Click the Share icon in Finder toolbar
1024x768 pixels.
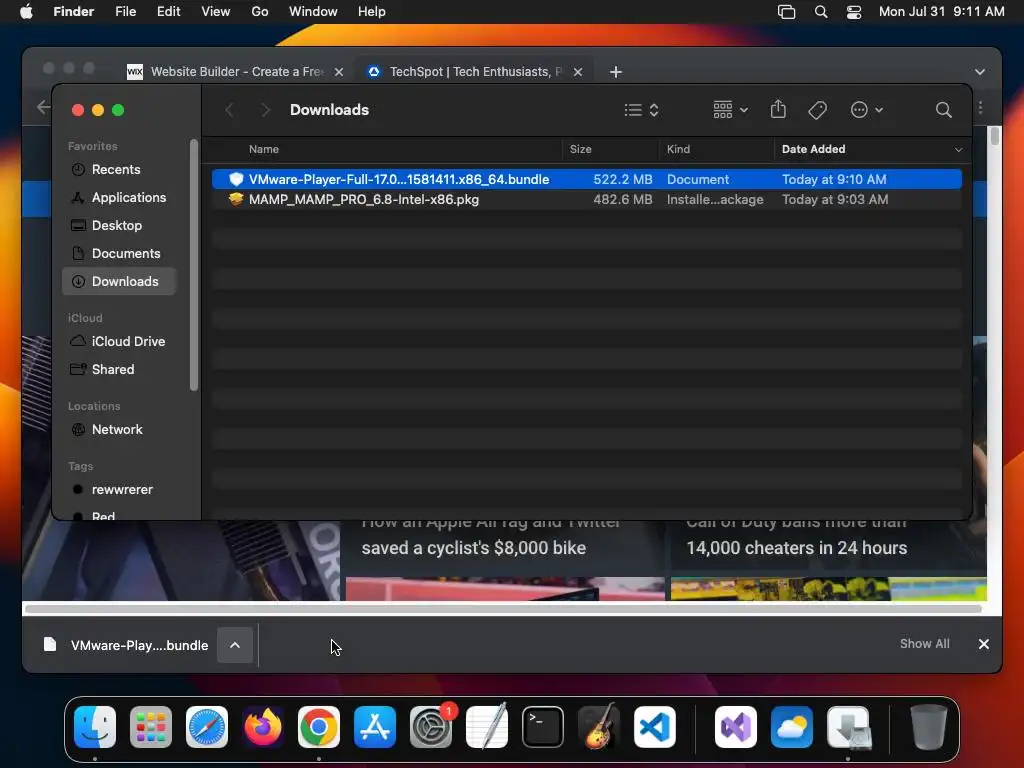coord(778,109)
